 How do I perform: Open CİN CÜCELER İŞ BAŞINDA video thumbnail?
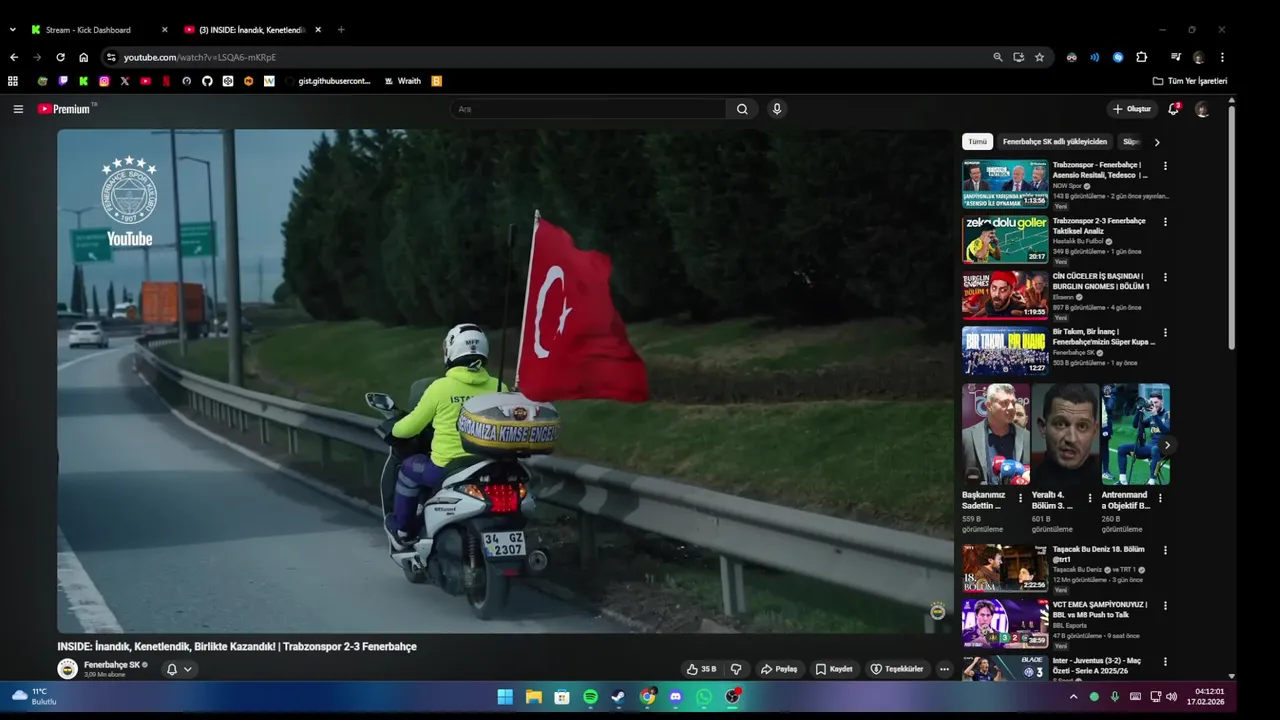pos(1005,295)
